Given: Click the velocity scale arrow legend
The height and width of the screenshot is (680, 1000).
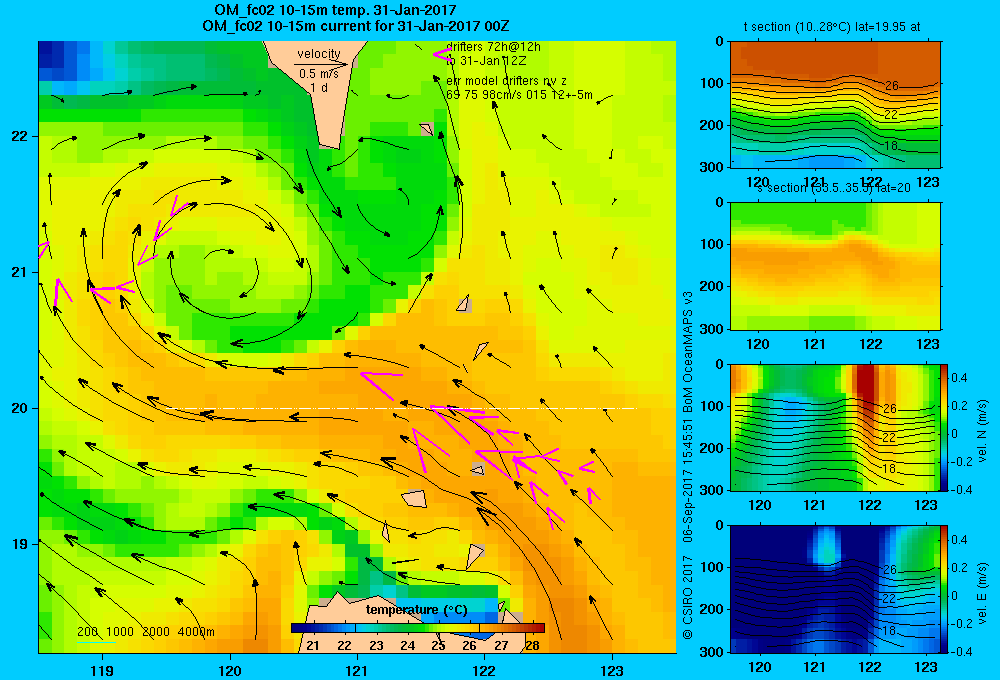Looking at the screenshot, I should 321,64.
